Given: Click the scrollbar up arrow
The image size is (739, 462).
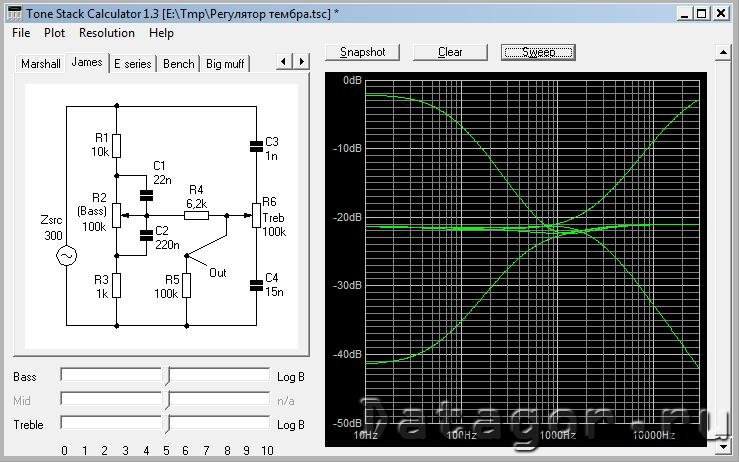Looking at the screenshot, I should pyautogui.click(x=723, y=52).
